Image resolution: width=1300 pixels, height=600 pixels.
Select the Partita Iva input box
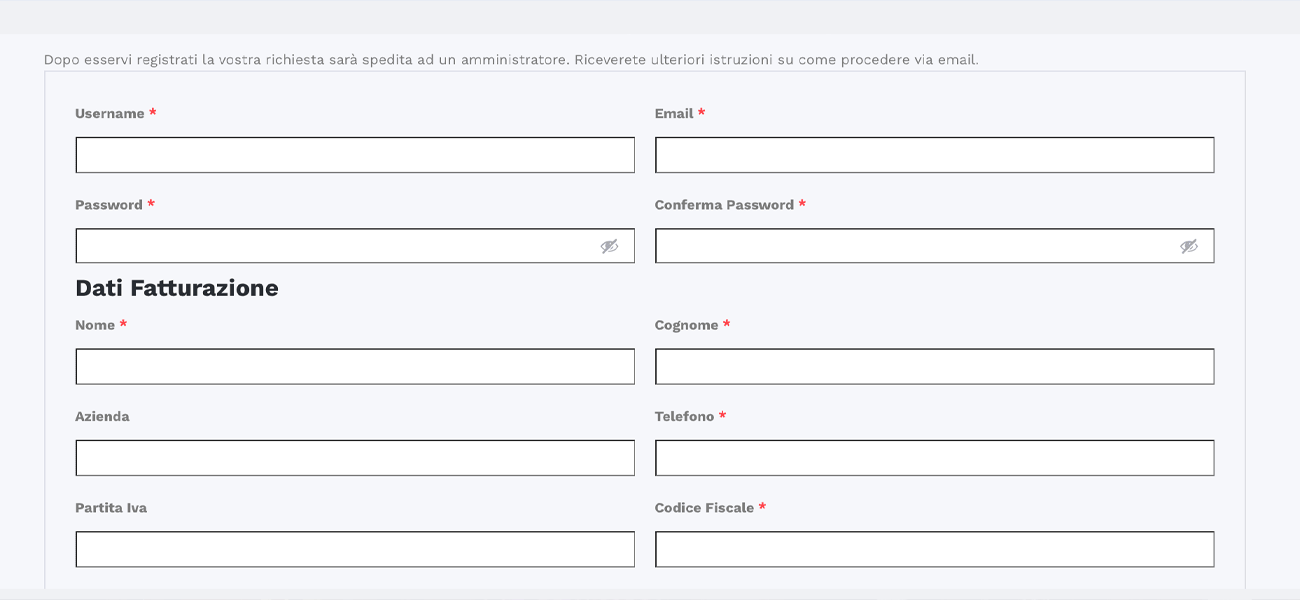click(x=355, y=549)
